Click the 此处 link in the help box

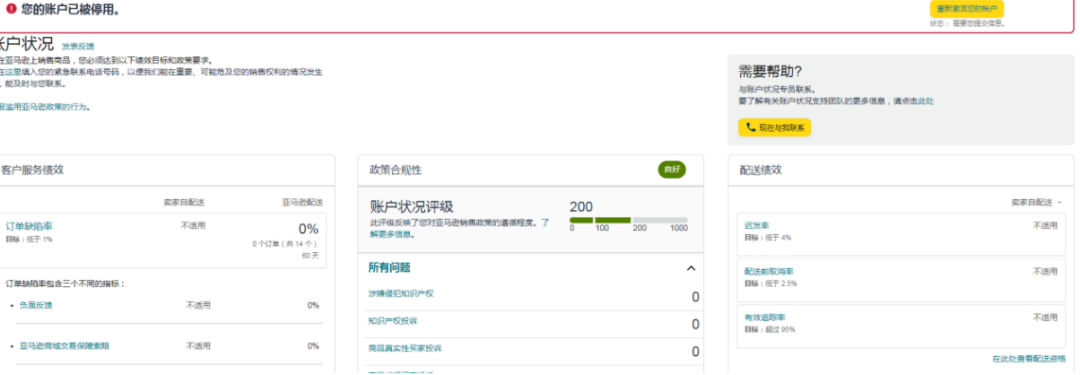click(x=926, y=101)
